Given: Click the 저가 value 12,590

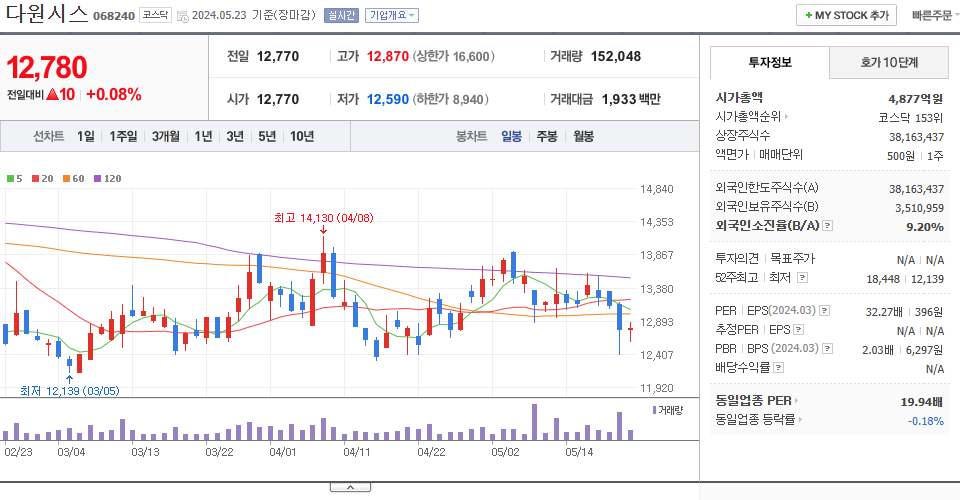Looking at the screenshot, I should (388, 99).
